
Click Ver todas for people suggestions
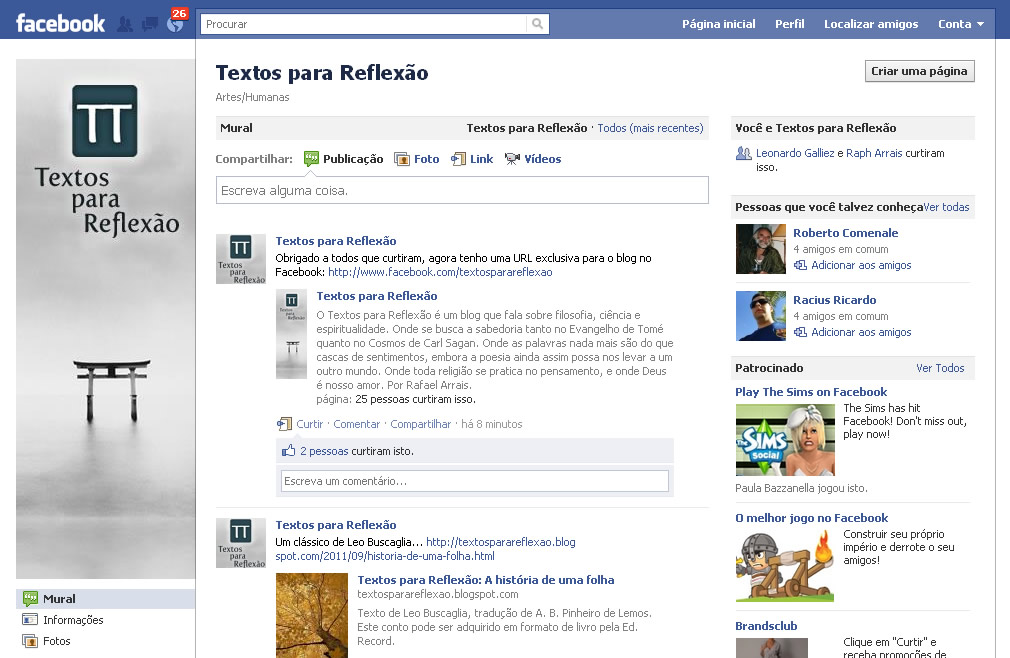click(x=946, y=207)
